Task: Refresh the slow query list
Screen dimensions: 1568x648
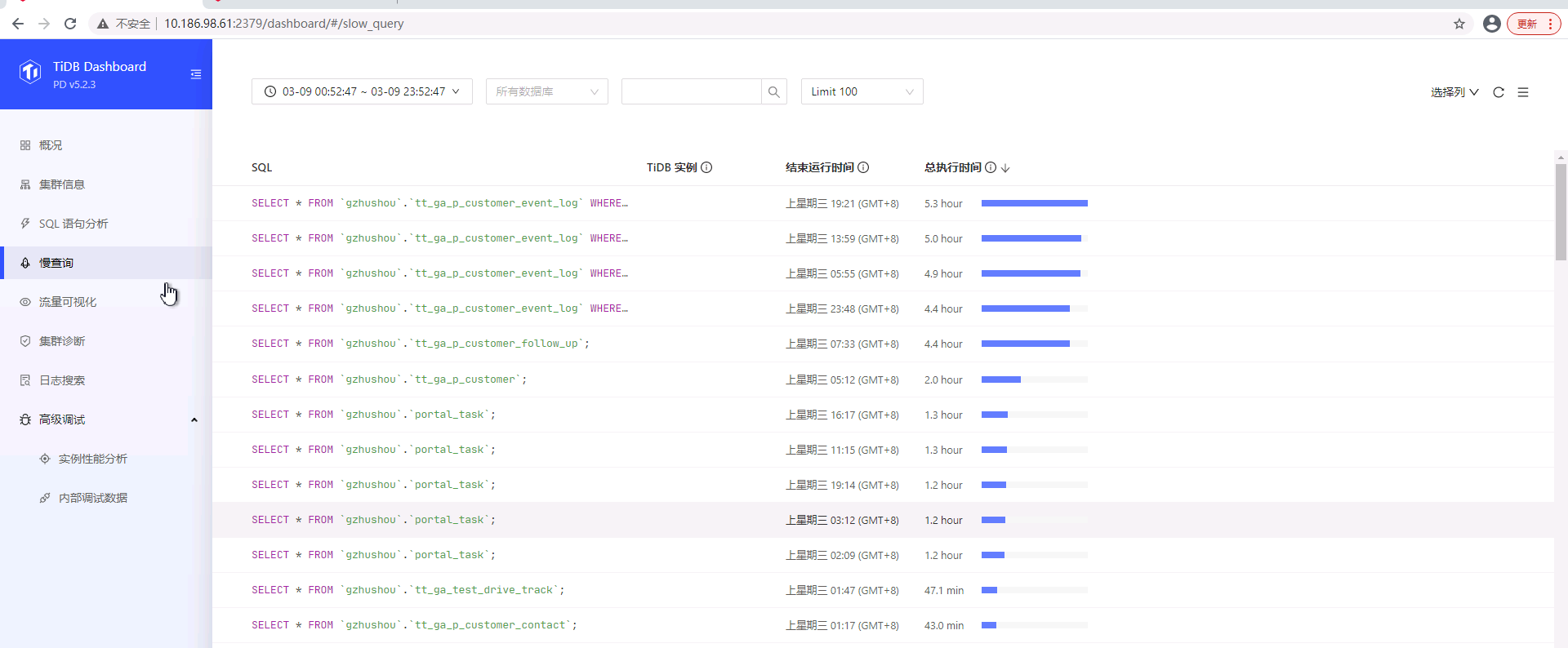Action: pos(1499,92)
